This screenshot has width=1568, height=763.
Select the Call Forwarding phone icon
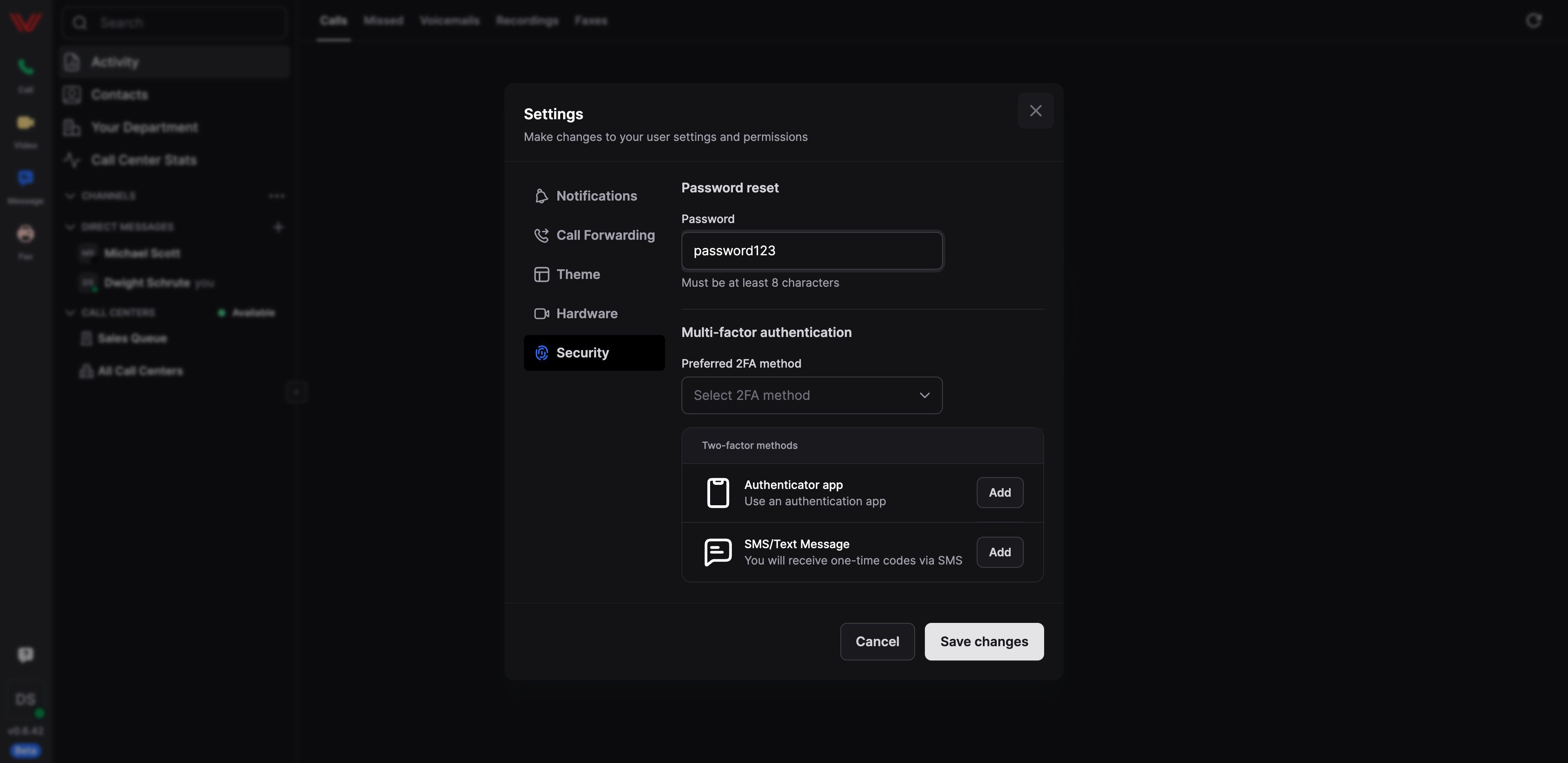541,236
